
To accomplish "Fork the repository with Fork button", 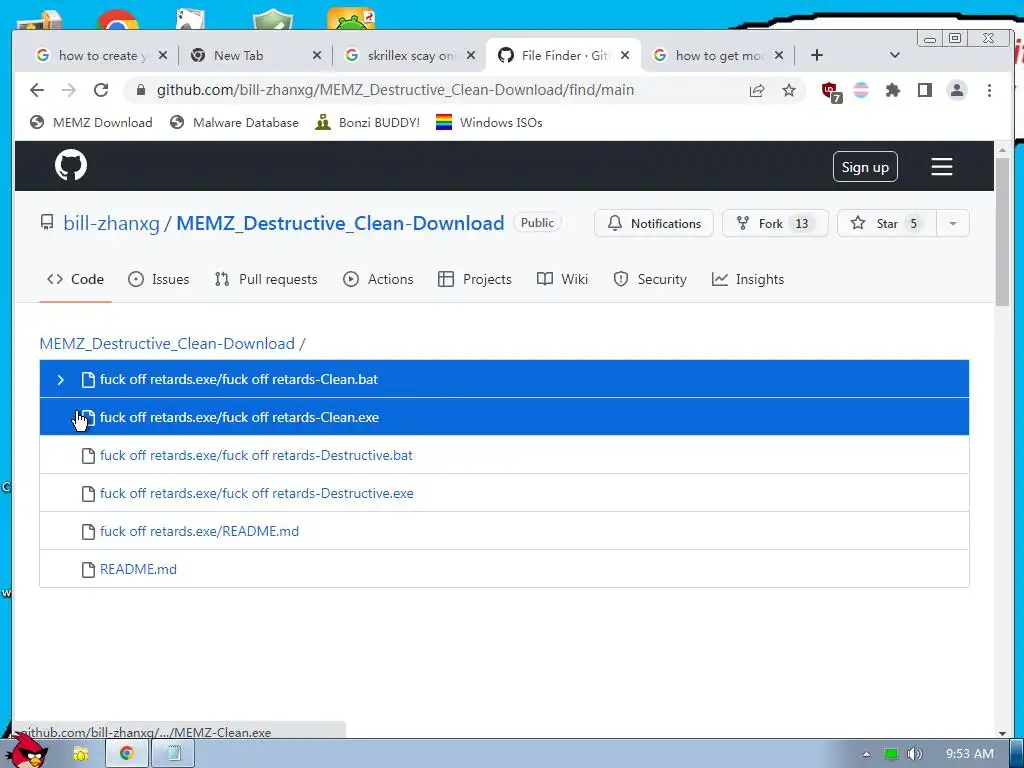I will tap(775, 223).
